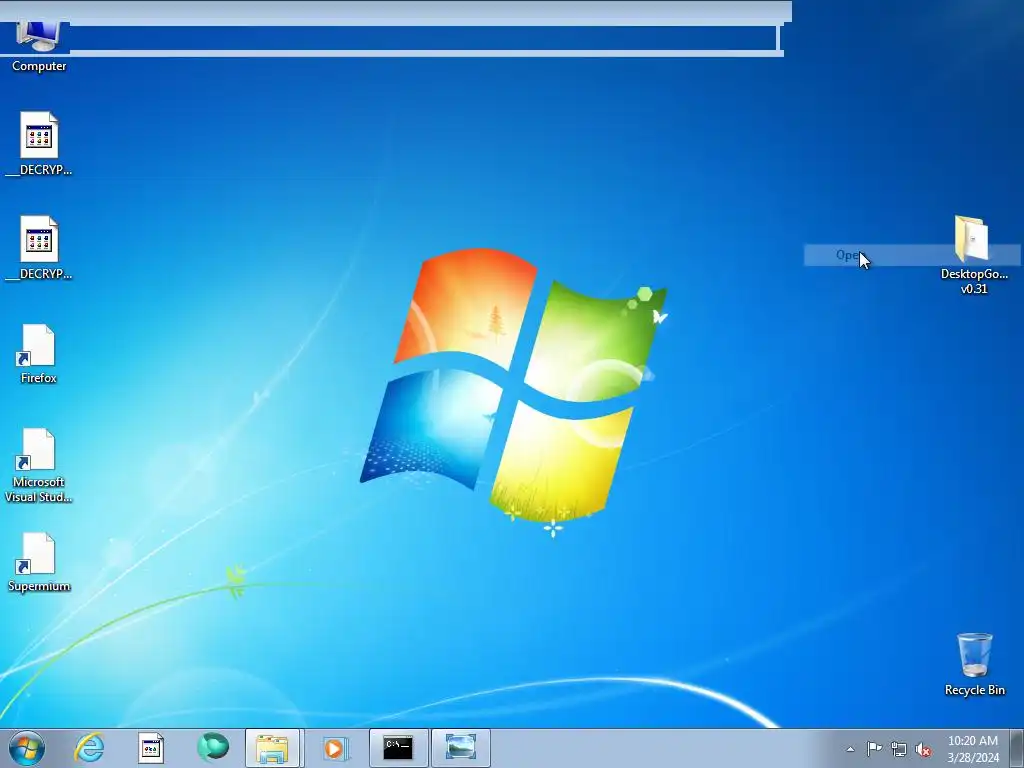Select the Recycle Bin icon
The height and width of the screenshot is (768, 1024).
pos(974,664)
